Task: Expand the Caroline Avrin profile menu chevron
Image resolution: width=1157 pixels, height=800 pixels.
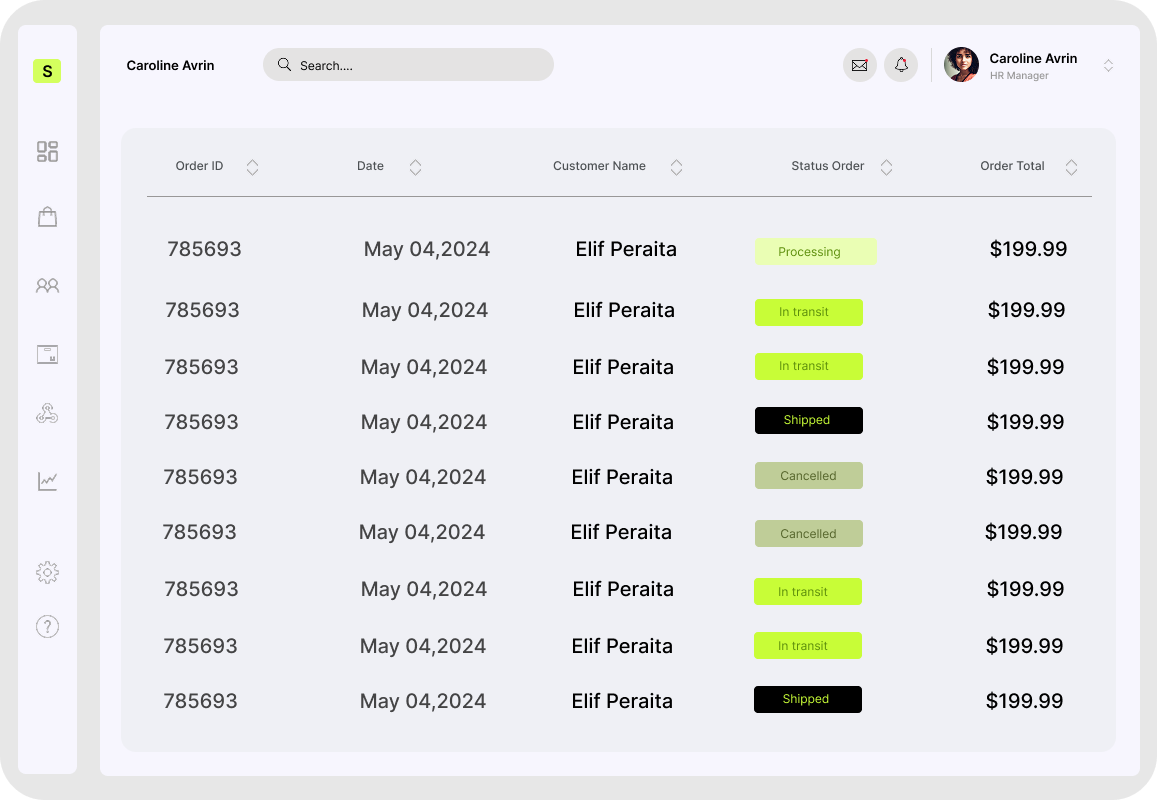Action: point(1108,66)
